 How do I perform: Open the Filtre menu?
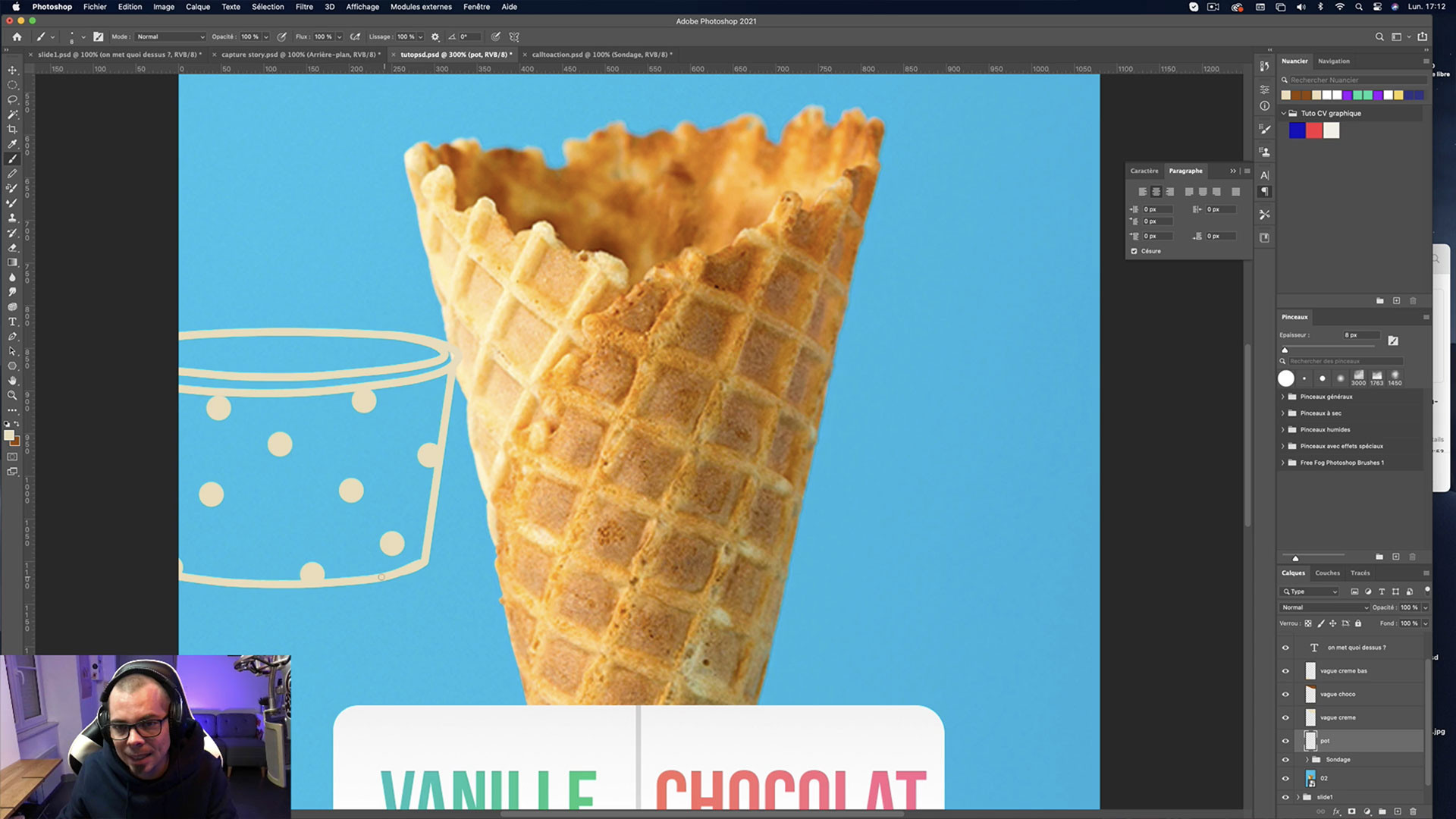coord(304,7)
